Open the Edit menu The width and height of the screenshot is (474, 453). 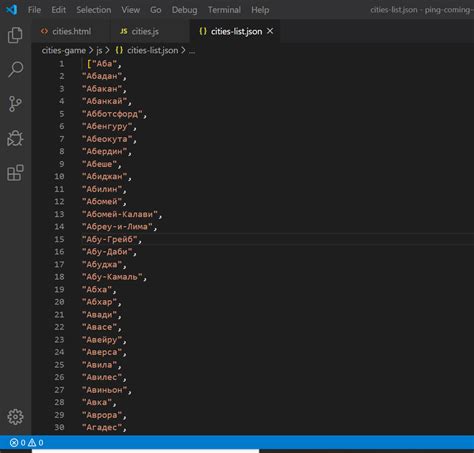coord(58,10)
